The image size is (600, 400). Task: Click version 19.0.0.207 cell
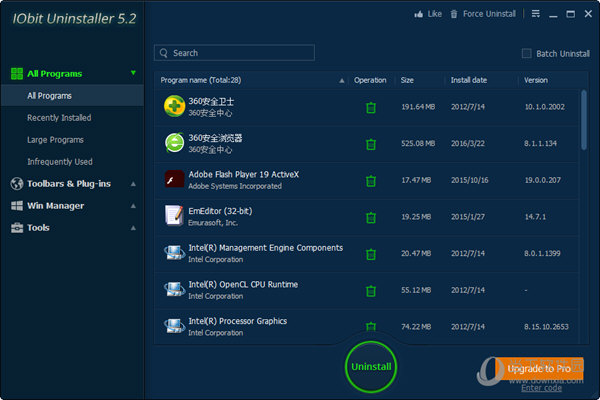tap(543, 180)
